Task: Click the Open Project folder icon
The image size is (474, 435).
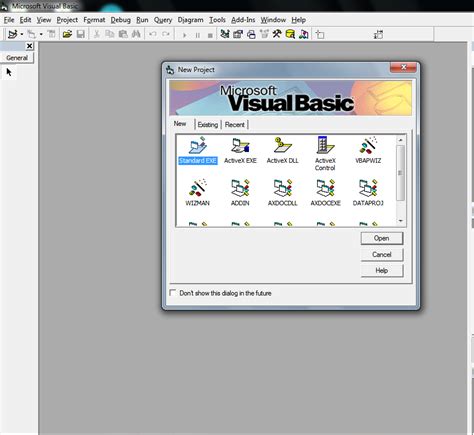Action: click(x=67, y=34)
